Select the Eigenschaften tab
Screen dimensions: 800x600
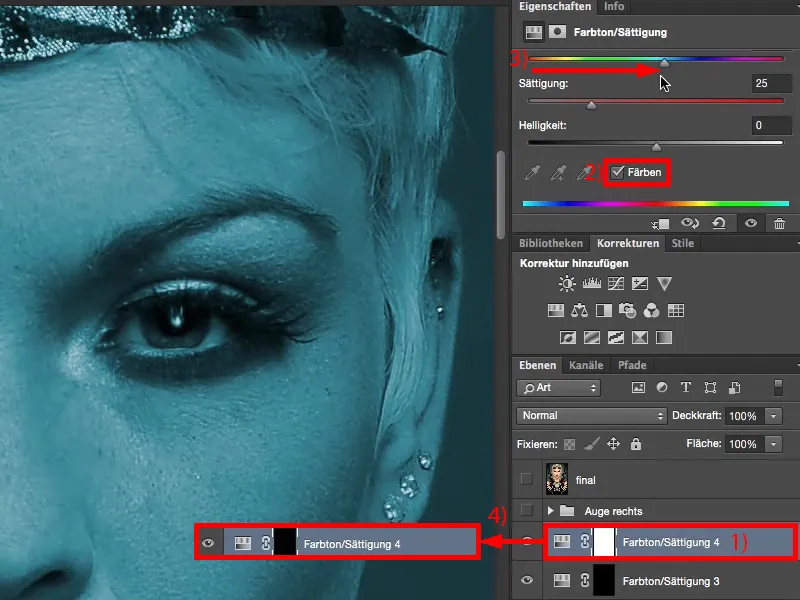[555, 7]
